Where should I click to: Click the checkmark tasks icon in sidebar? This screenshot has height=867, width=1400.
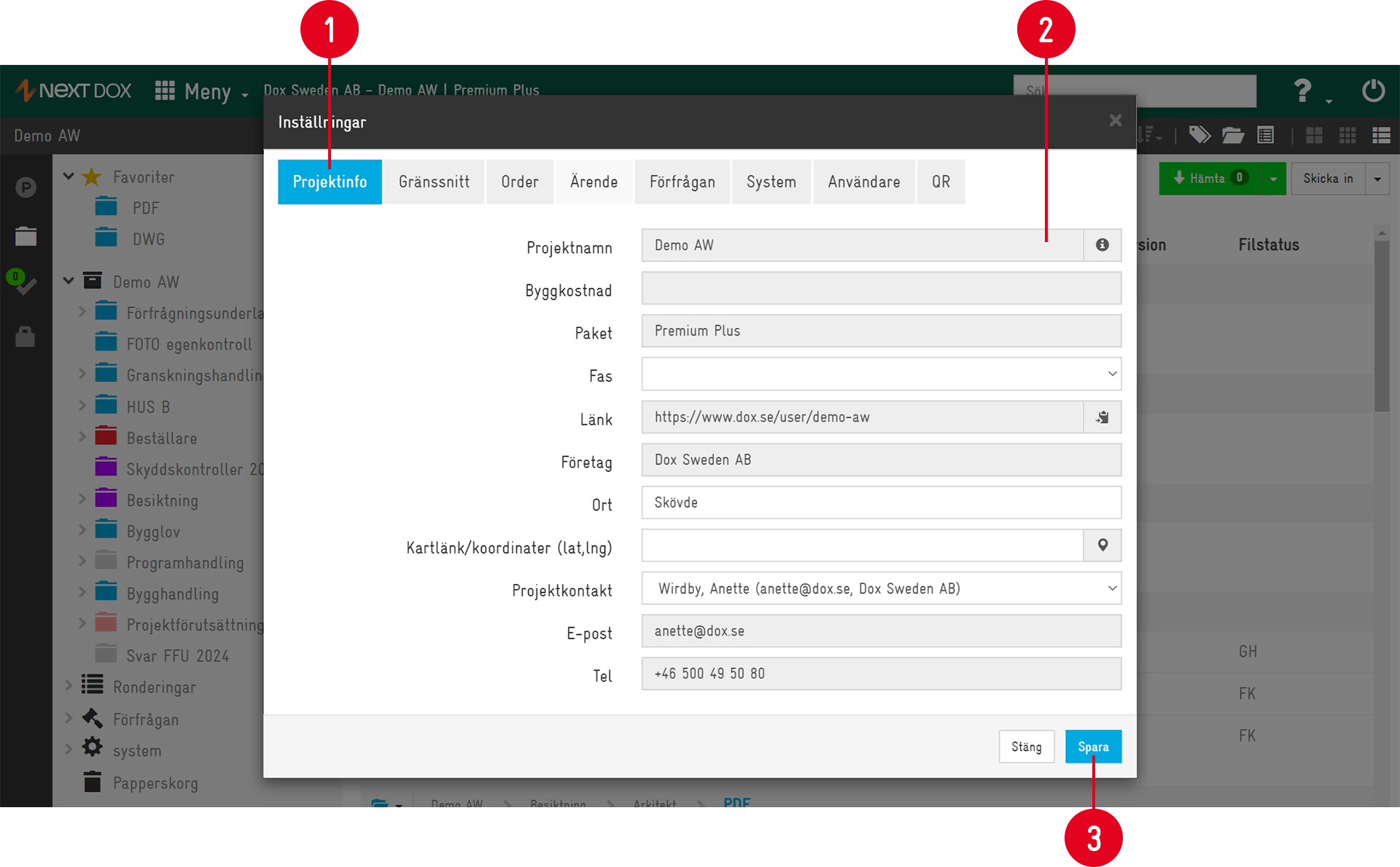[26, 285]
